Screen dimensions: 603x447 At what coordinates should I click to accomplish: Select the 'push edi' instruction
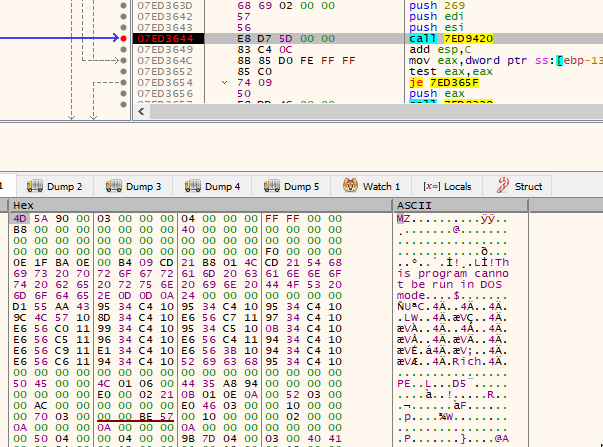(436, 17)
